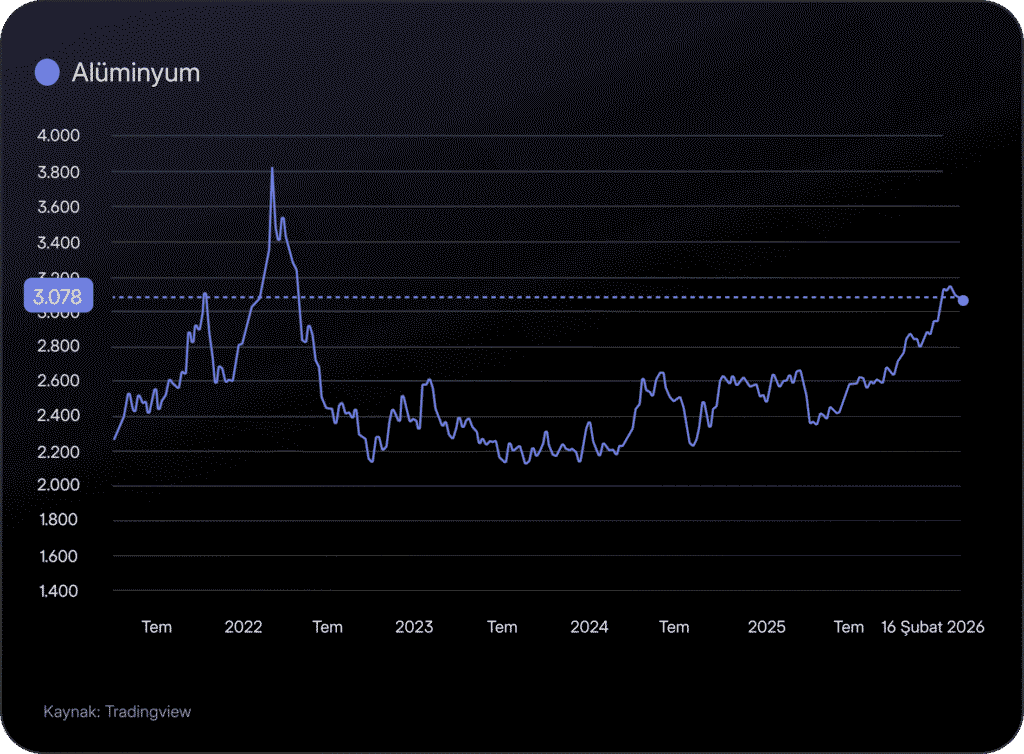
Task: Select the 2022 label on time axis
Action: 243,627
